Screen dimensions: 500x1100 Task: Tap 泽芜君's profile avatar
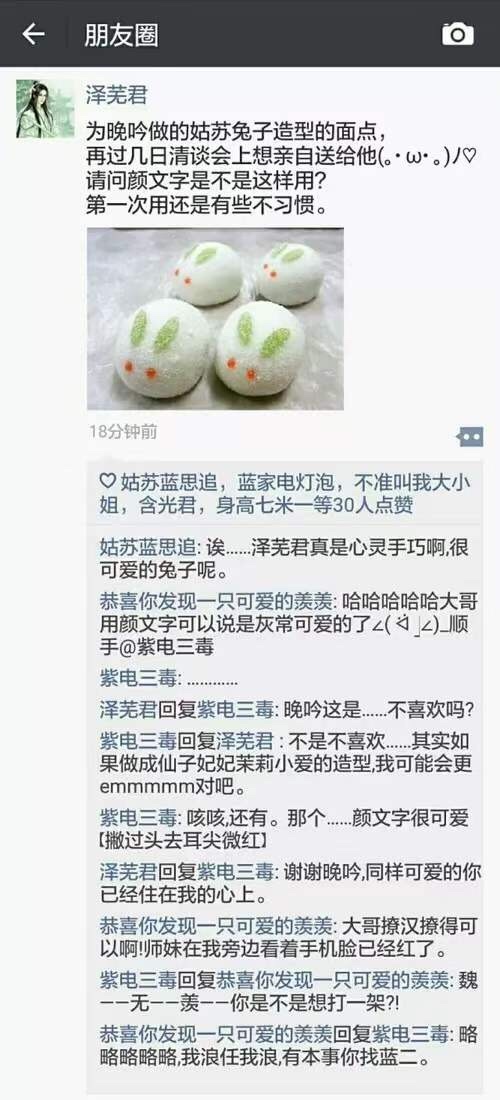coord(45,108)
